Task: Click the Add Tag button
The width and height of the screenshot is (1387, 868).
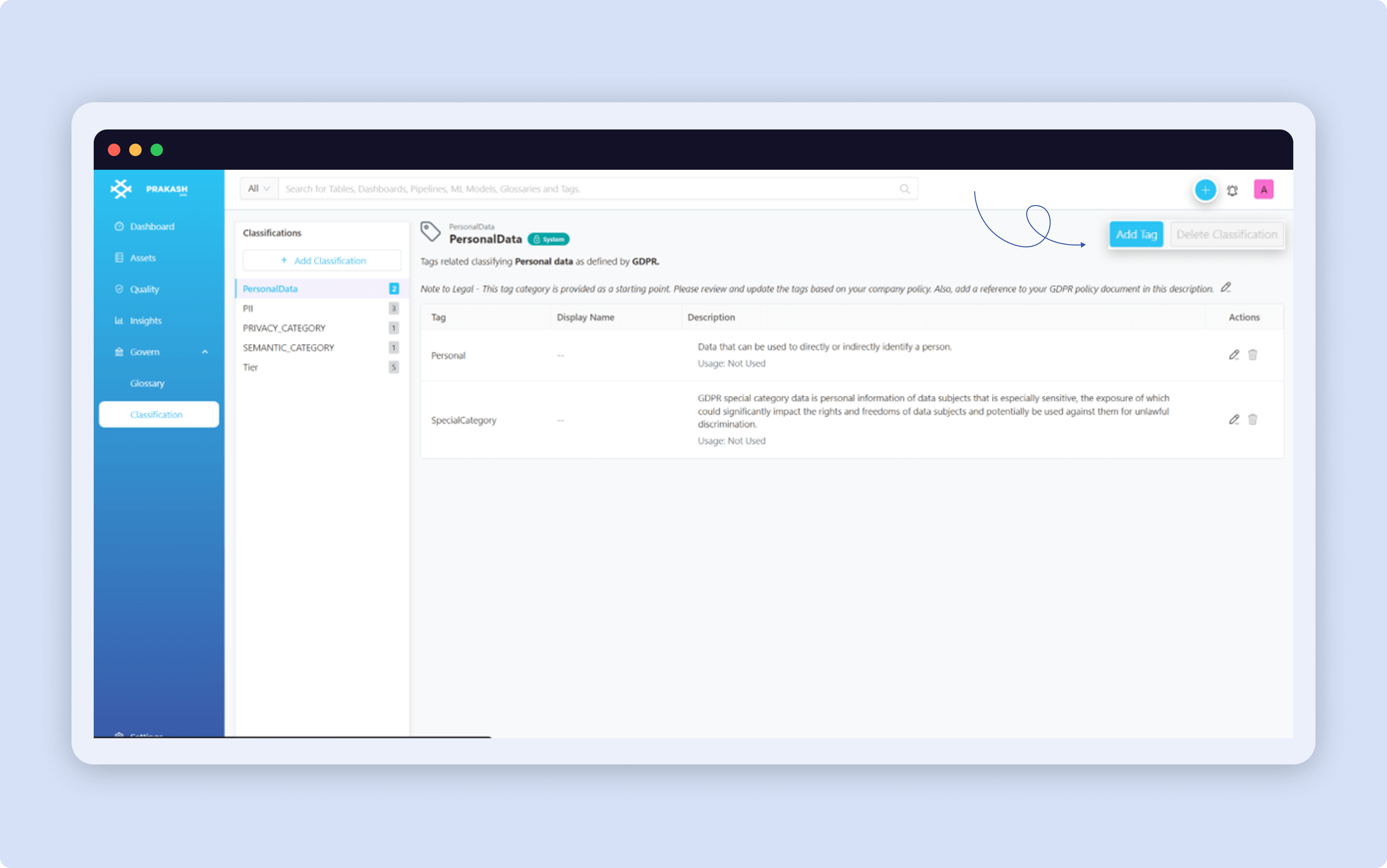Action: coord(1136,234)
